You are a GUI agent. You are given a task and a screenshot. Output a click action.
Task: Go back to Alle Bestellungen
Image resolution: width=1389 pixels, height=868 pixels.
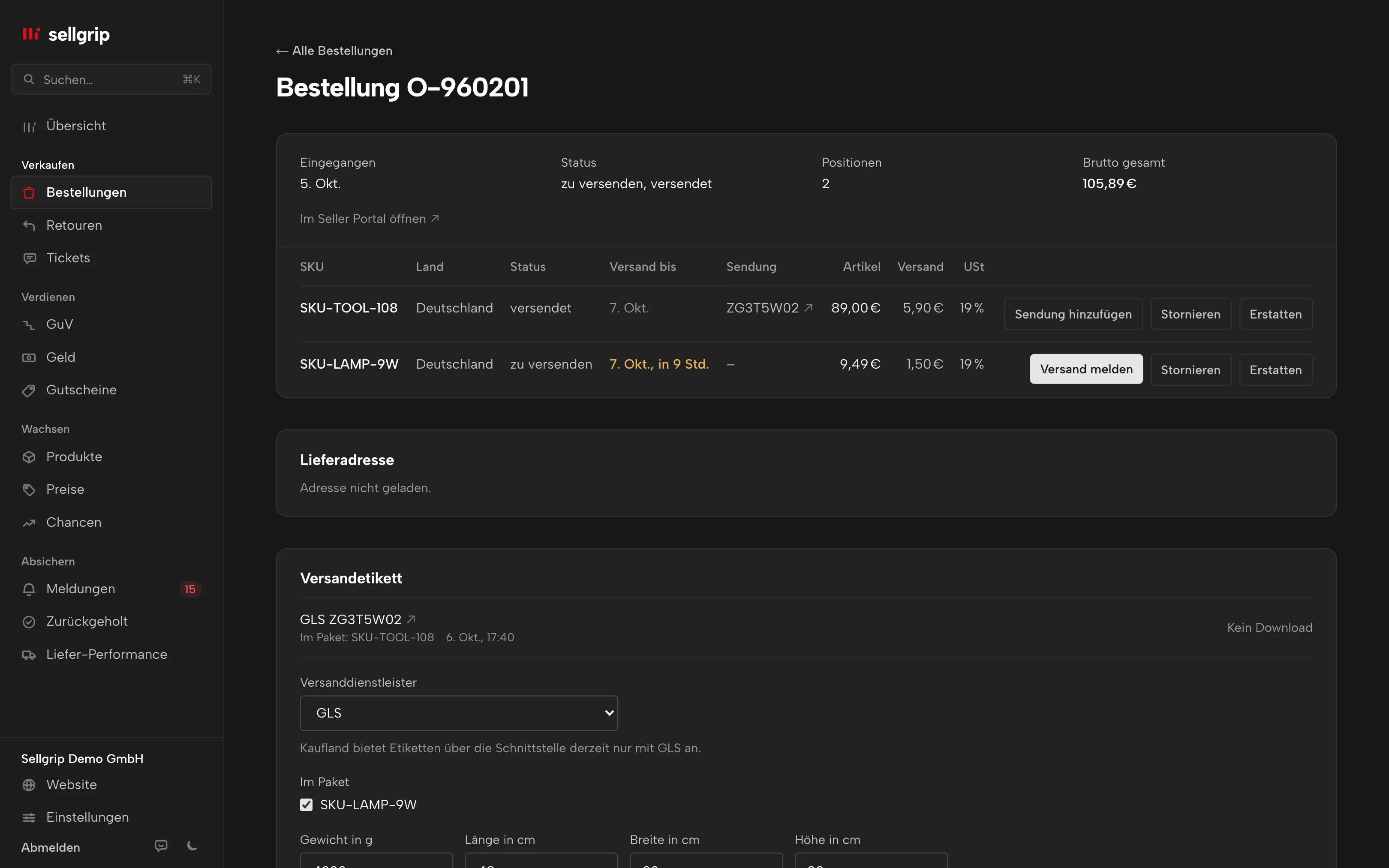[x=334, y=51]
